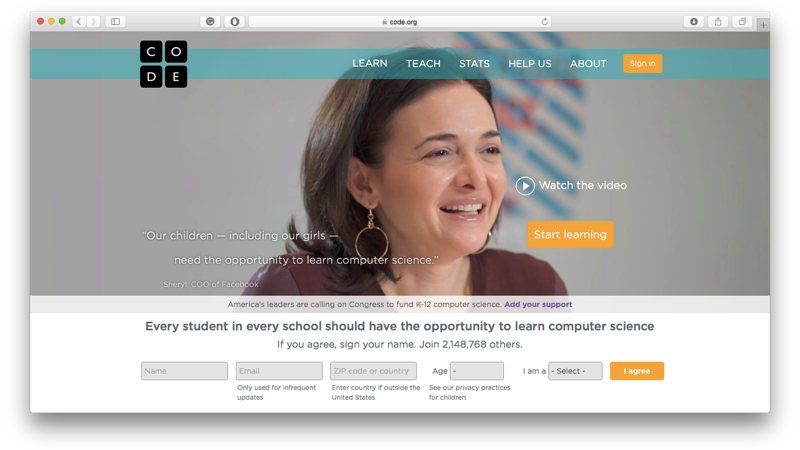Screen dimensions: 800x450
Task: Play the video with the Watch the video icon
Action: point(525,186)
